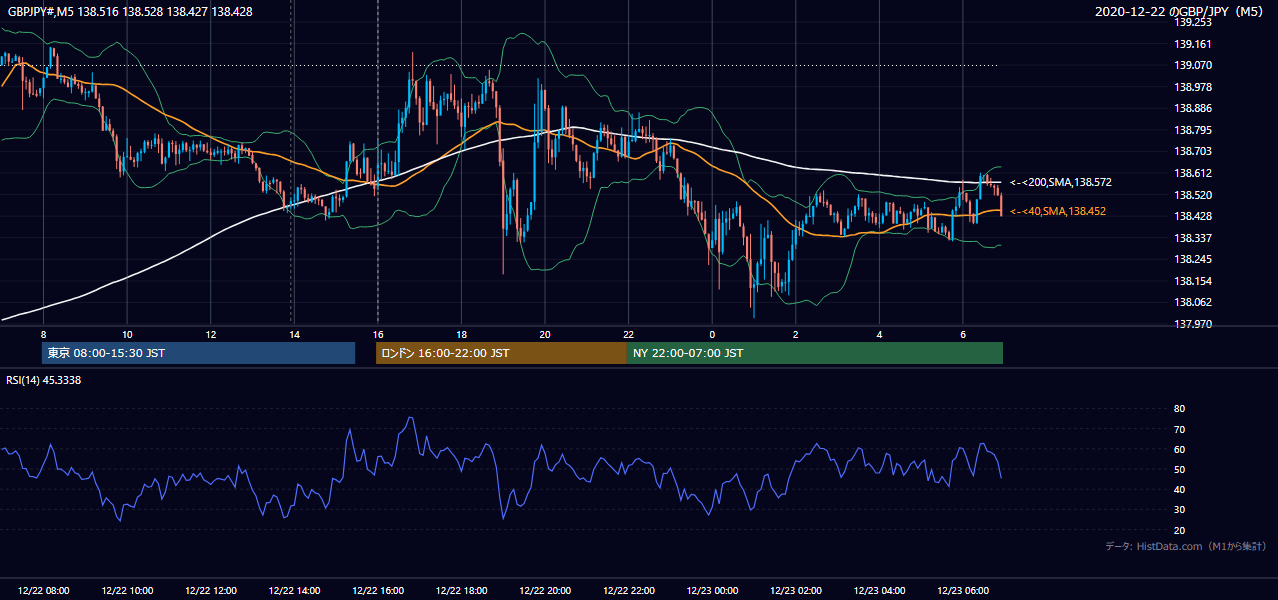The width and height of the screenshot is (1278, 600).
Task: Click the 12/22 20:00 bottom time label
Action: point(545,591)
